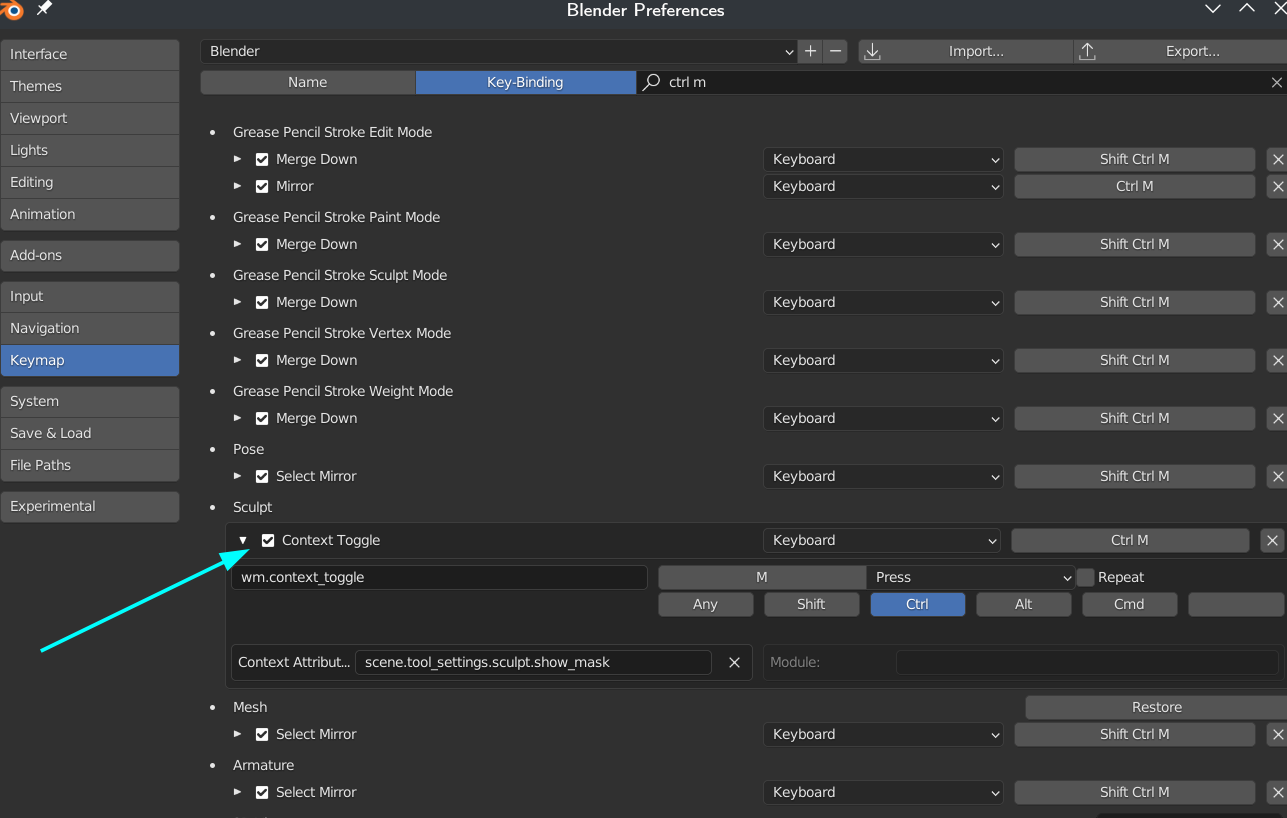Screen dimensions: 1287x818
Task: Uncheck Pose Select Mirror item
Action: pyautogui.click(x=262, y=476)
